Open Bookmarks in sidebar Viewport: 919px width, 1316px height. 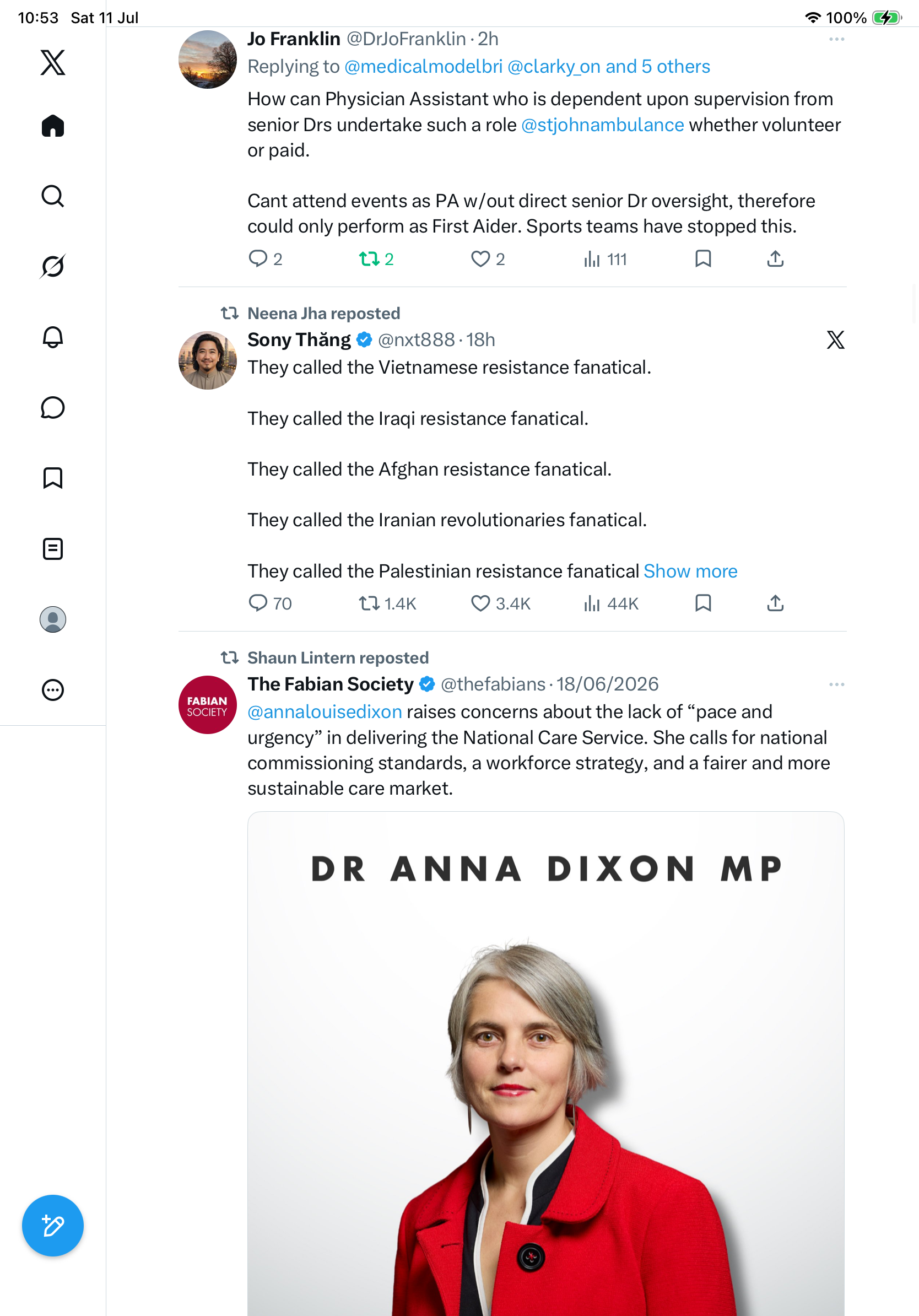click(53, 478)
